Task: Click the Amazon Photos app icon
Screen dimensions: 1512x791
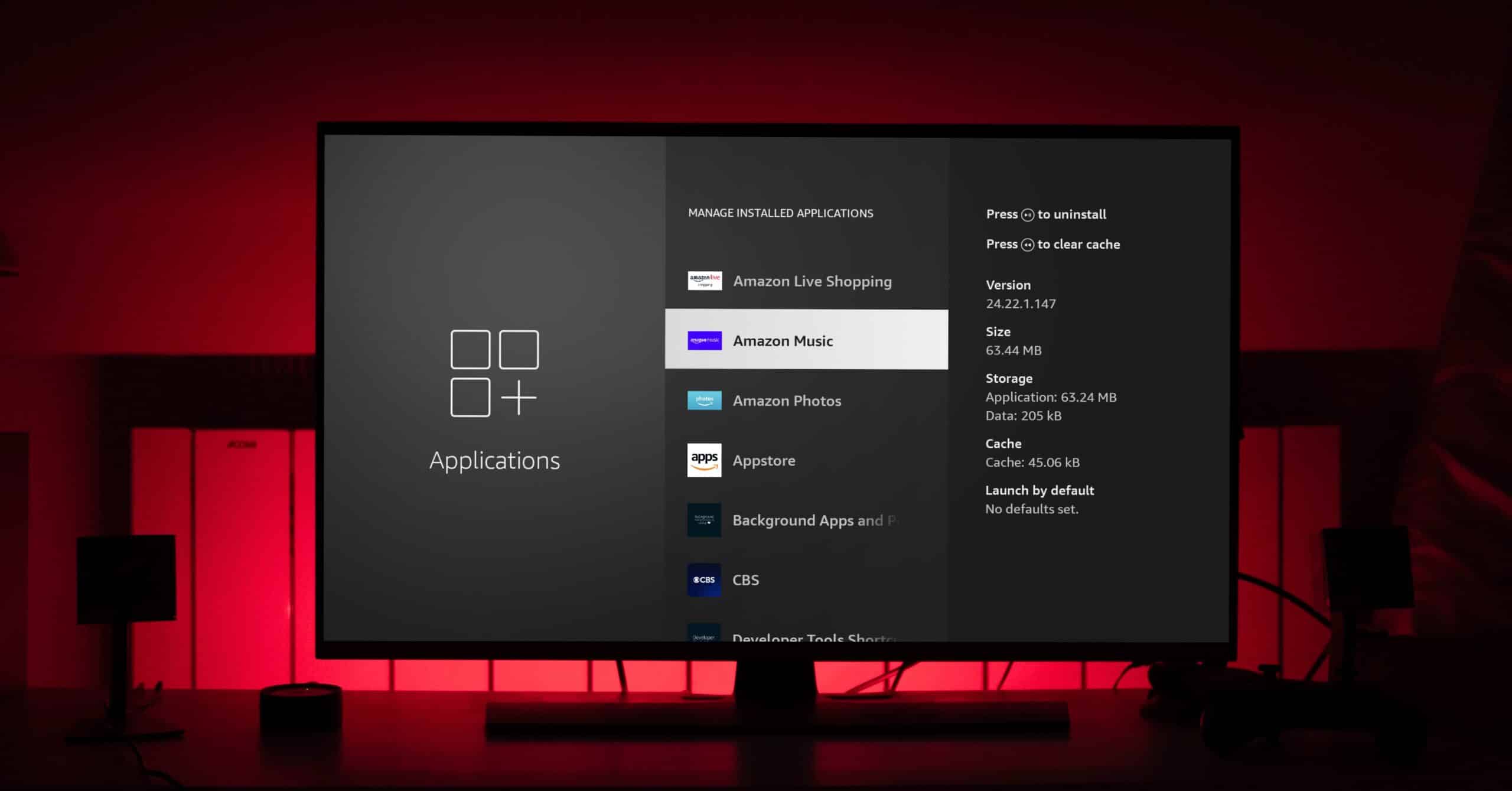Action: pyautogui.click(x=705, y=401)
